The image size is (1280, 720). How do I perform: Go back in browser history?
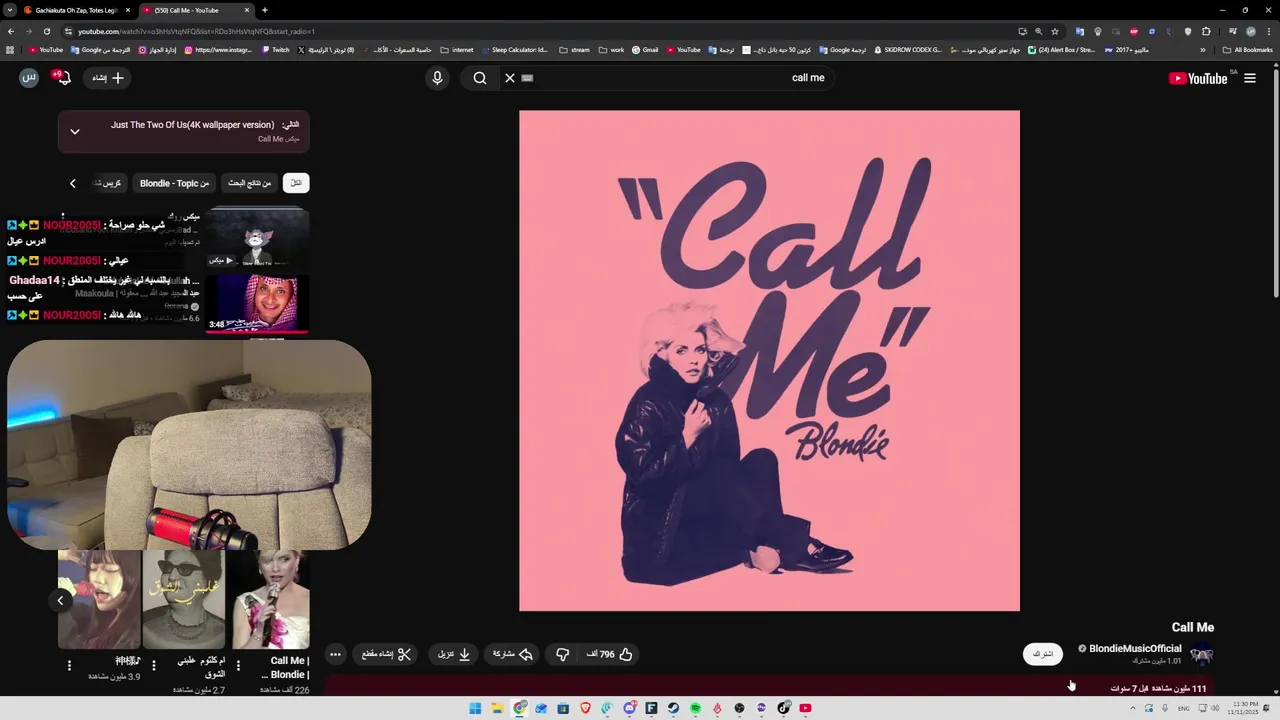point(11,31)
